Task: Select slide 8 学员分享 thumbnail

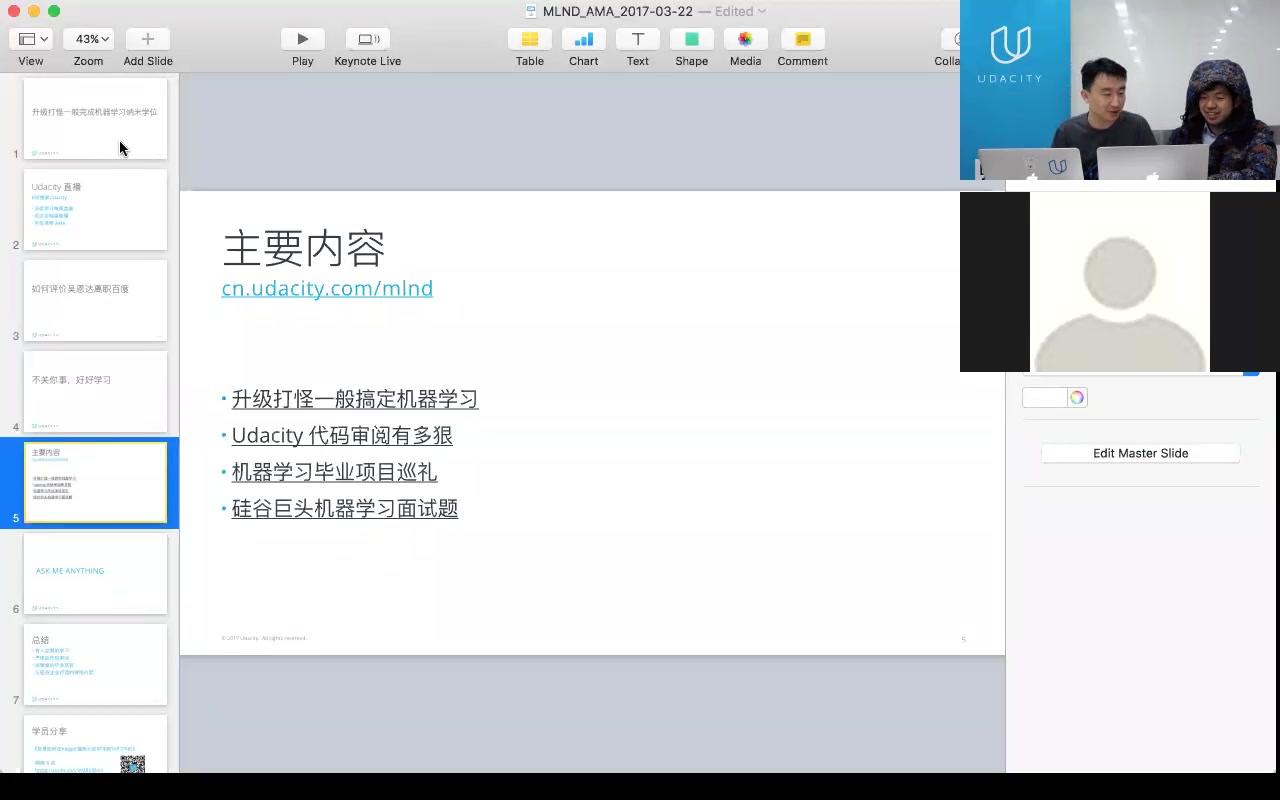Action: [x=95, y=744]
